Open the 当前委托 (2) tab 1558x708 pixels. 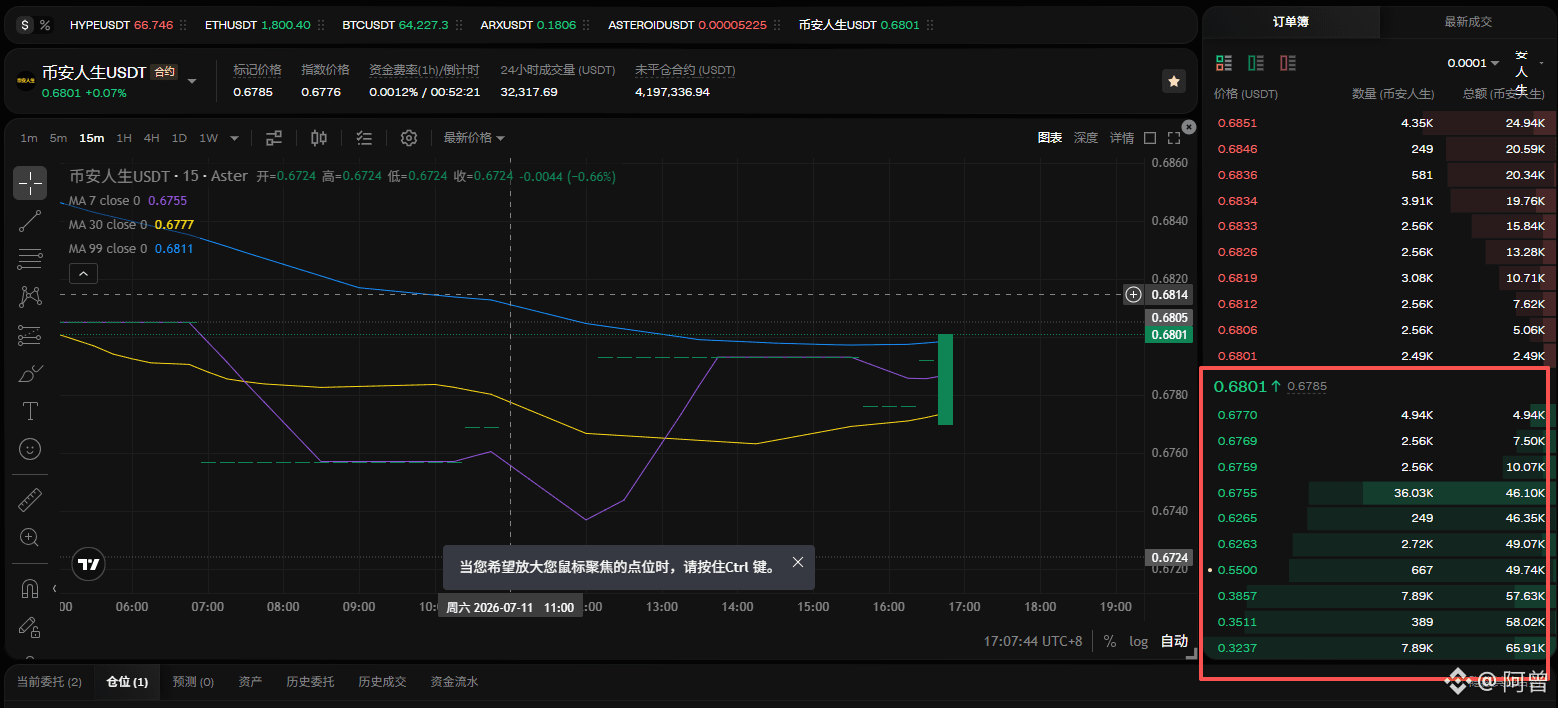(49, 682)
